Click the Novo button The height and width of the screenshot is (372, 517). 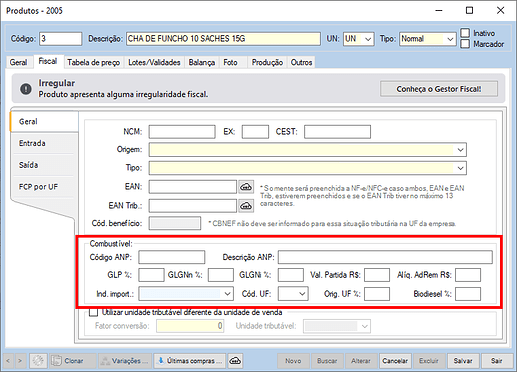(293, 361)
